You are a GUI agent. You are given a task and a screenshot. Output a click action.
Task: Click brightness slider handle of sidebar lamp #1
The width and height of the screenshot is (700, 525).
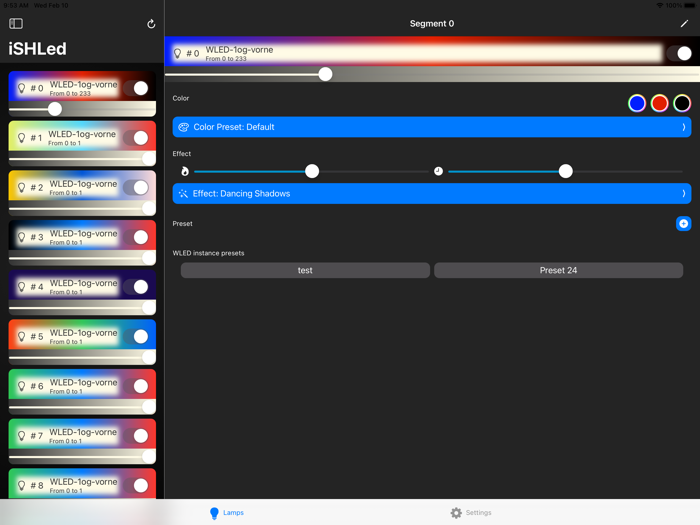149,158
